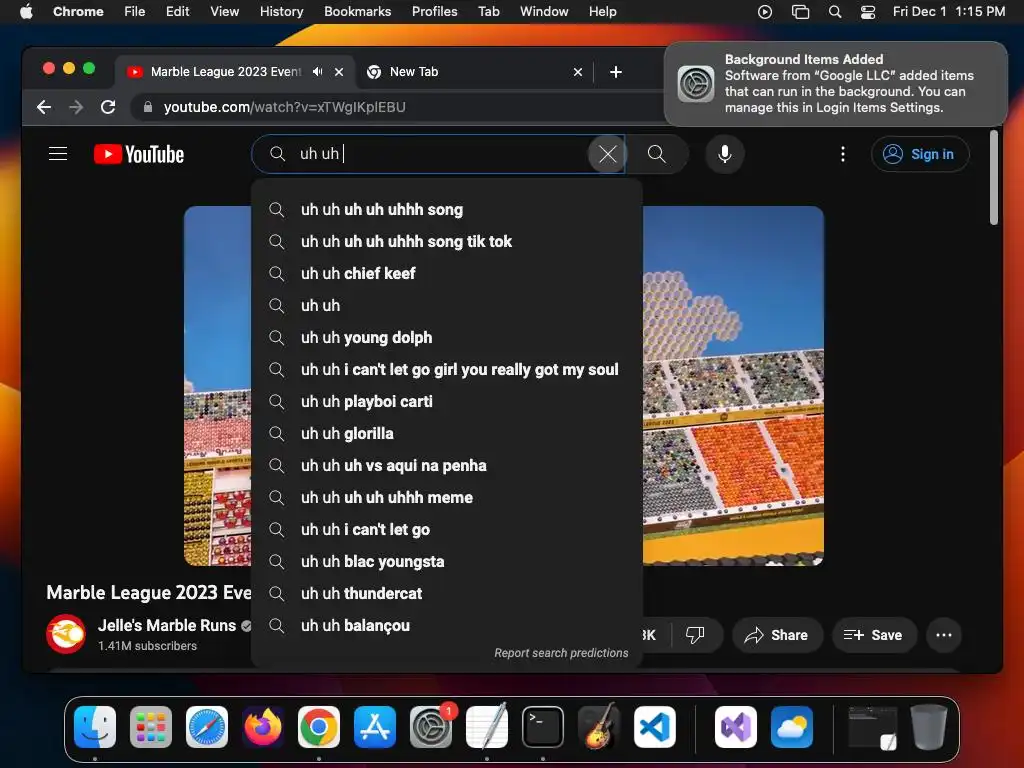Screen dimensions: 1024x768
Task: Choose the 'uh uh young dolph' suggestion
Action: (x=447, y=338)
